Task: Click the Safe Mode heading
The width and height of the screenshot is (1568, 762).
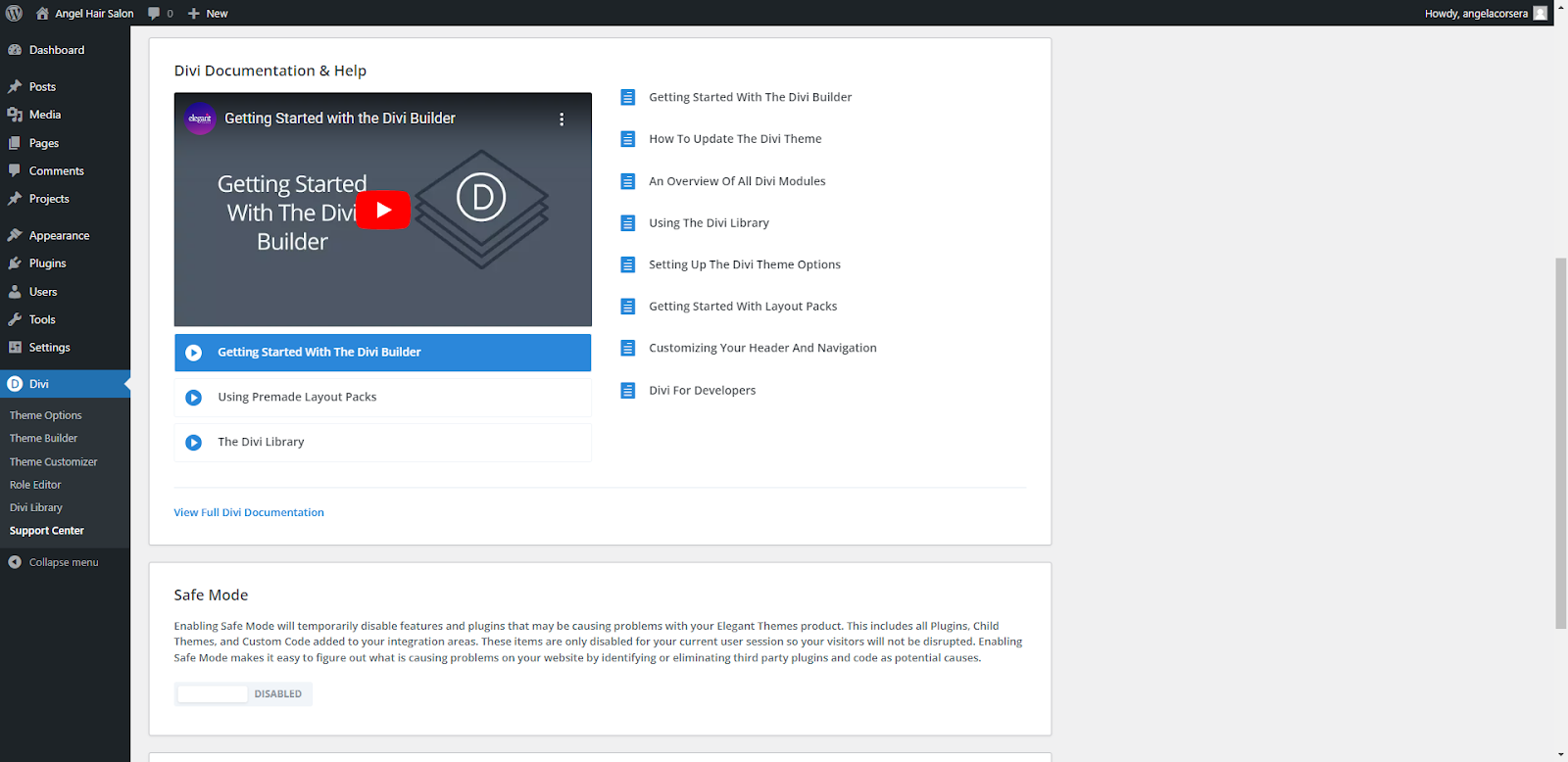Action: coord(211,595)
